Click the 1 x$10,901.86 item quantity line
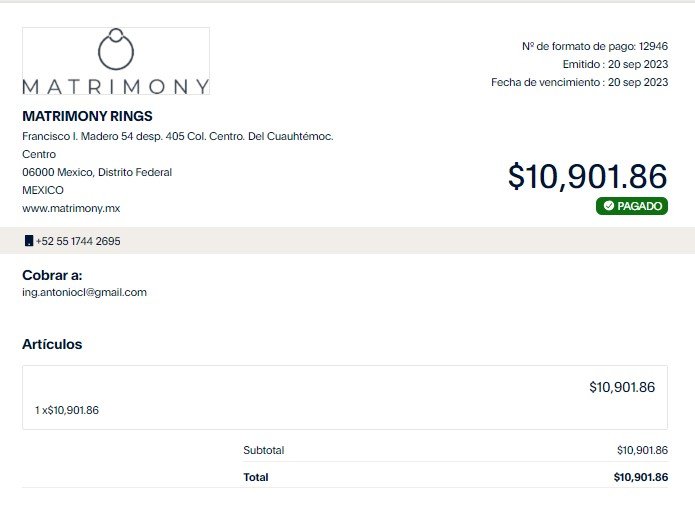695x526 pixels. tap(67, 410)
